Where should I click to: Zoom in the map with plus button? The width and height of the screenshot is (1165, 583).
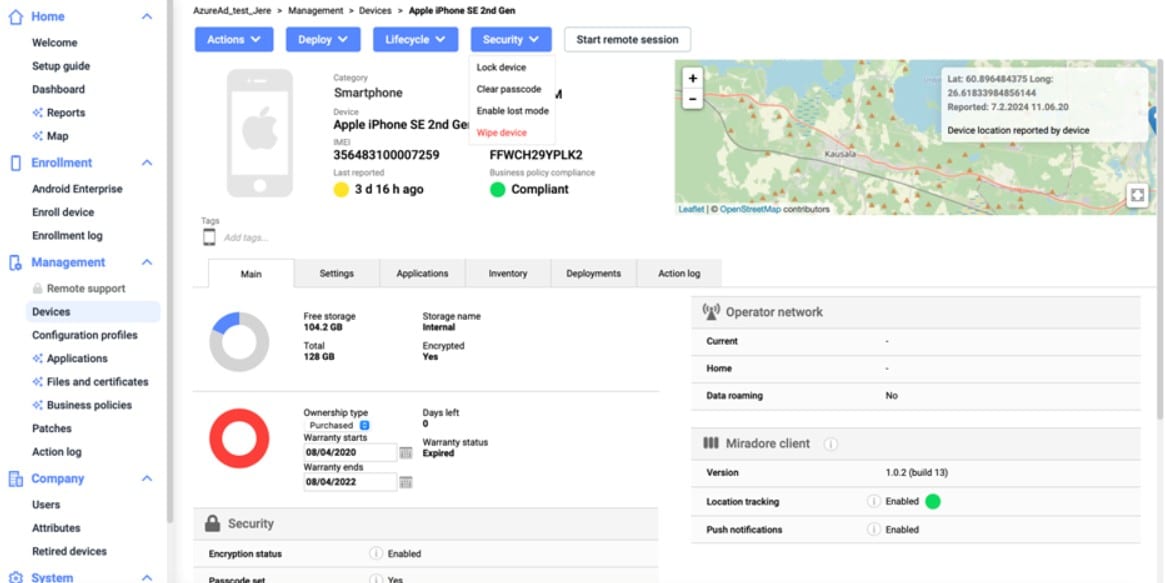point(692,78)
